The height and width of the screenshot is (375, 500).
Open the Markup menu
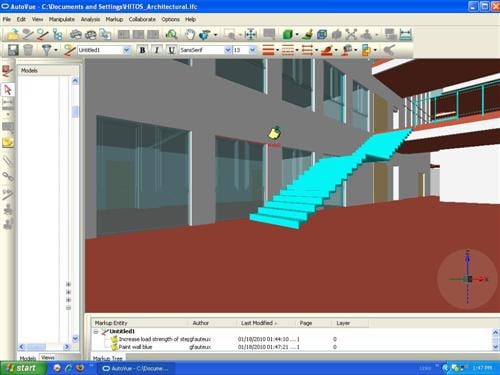coord(114,19)
